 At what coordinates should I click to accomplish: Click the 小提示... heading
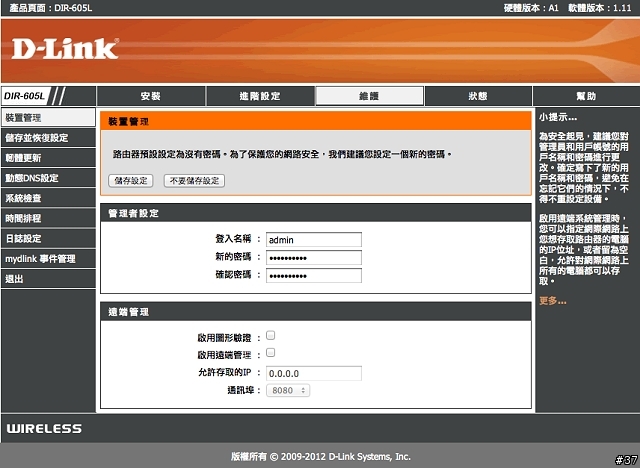point(558,118)
